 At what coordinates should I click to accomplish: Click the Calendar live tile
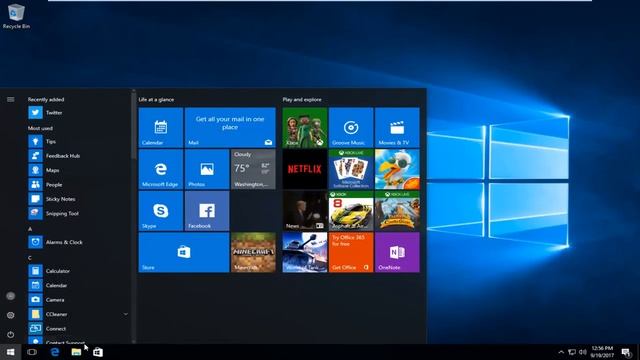(161, 127)
